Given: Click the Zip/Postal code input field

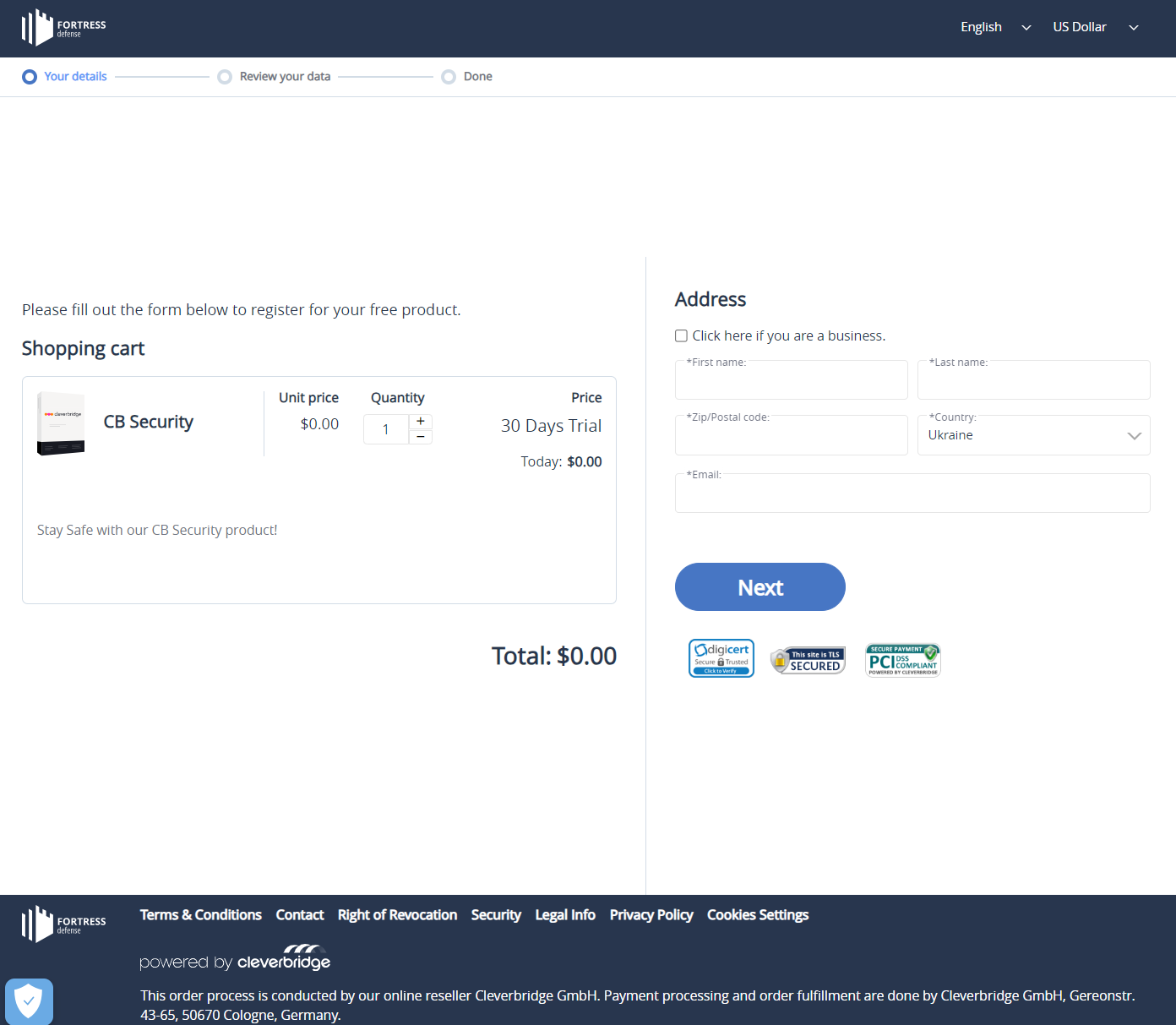Looking at the screenshot, I should [x=792, y=435].
